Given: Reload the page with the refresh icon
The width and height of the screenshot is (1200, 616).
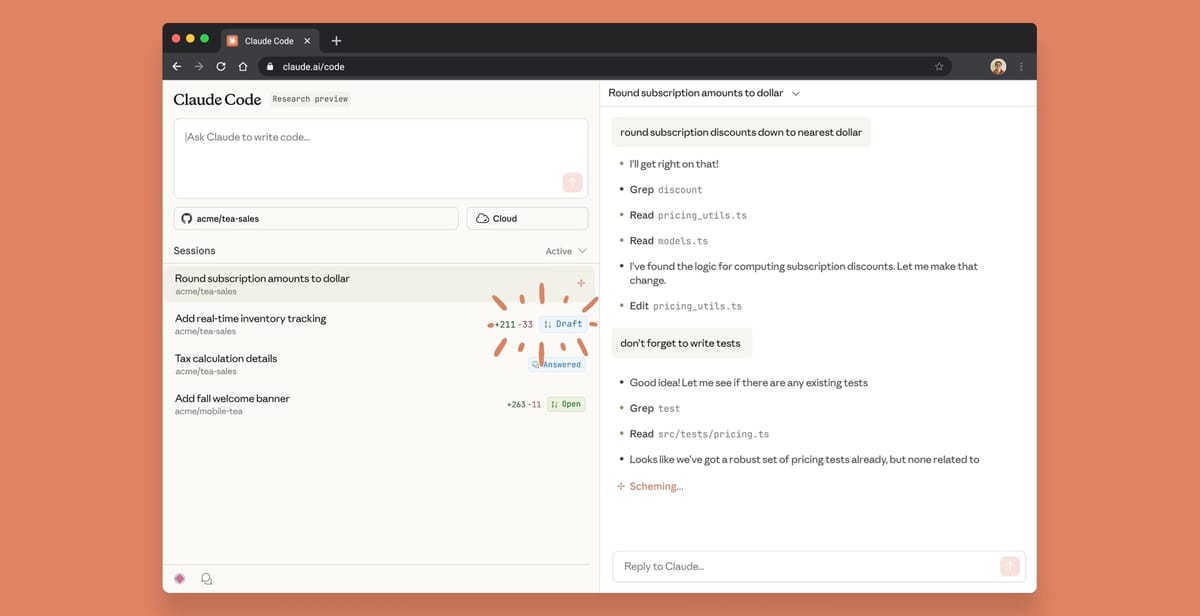Looking at the screenshot, I should click(x=220, y=67).
